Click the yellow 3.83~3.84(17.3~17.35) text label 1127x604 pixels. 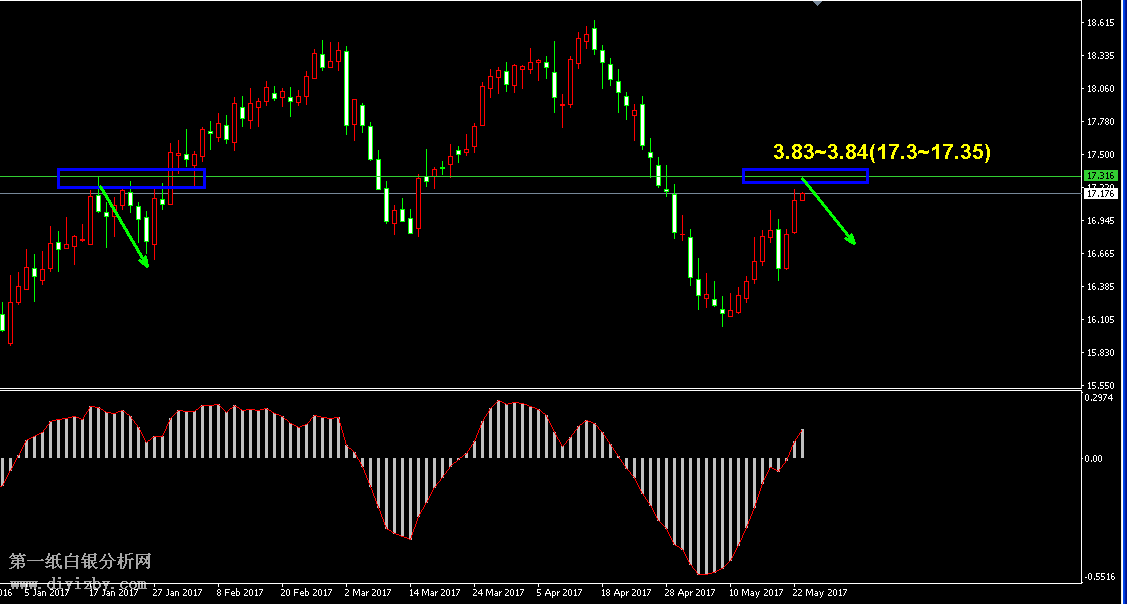[881, 152]
